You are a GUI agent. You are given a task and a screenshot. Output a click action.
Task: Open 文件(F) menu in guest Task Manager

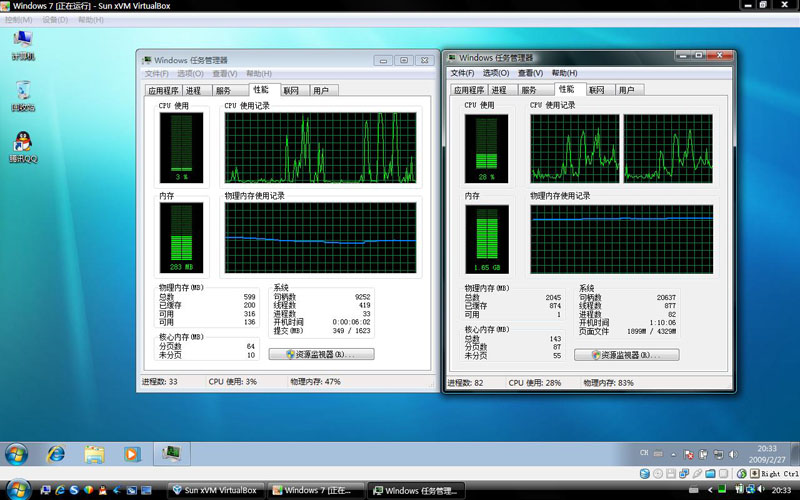(x=157, y=74)
